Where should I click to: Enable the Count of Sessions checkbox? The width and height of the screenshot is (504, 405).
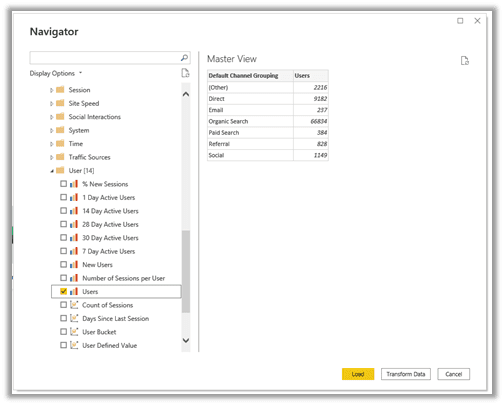(63, 305)
